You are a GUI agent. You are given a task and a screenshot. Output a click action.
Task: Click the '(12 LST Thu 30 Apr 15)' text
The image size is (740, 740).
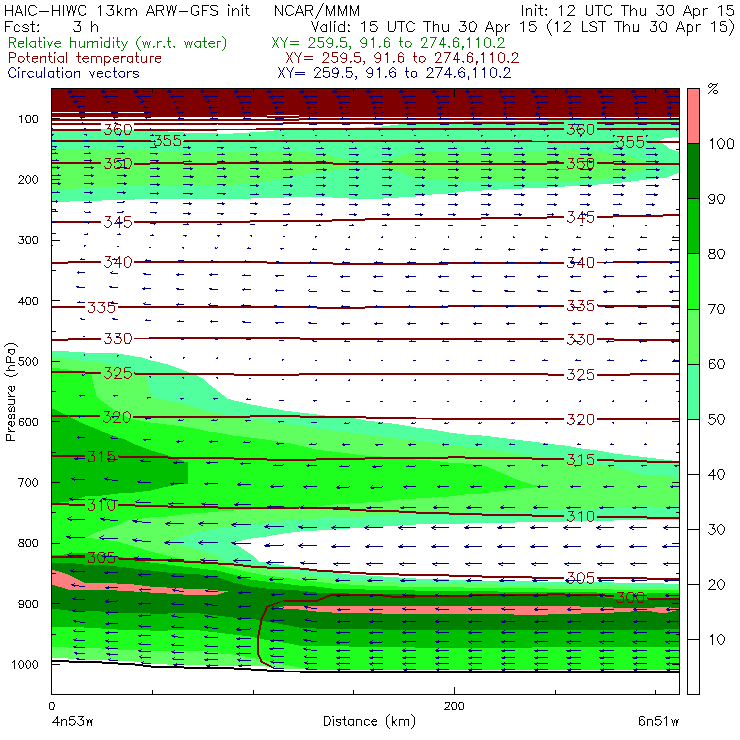coord(640,27)
